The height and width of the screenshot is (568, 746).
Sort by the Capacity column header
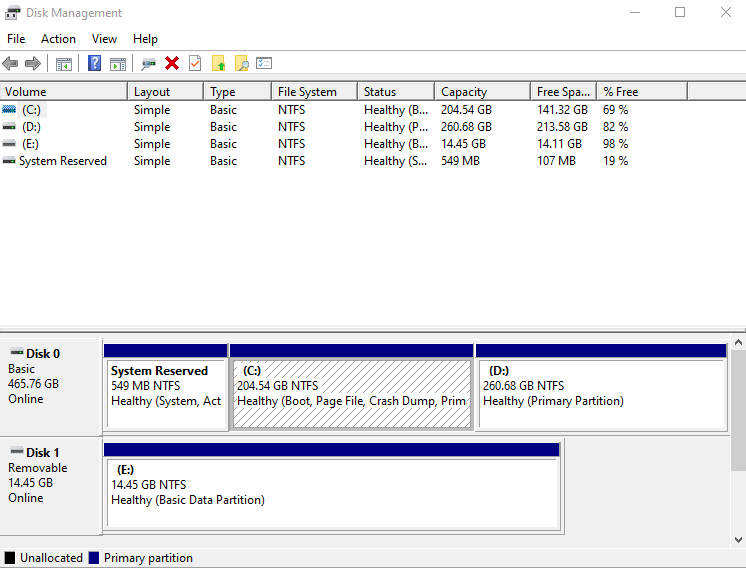(x=482, y=91)
